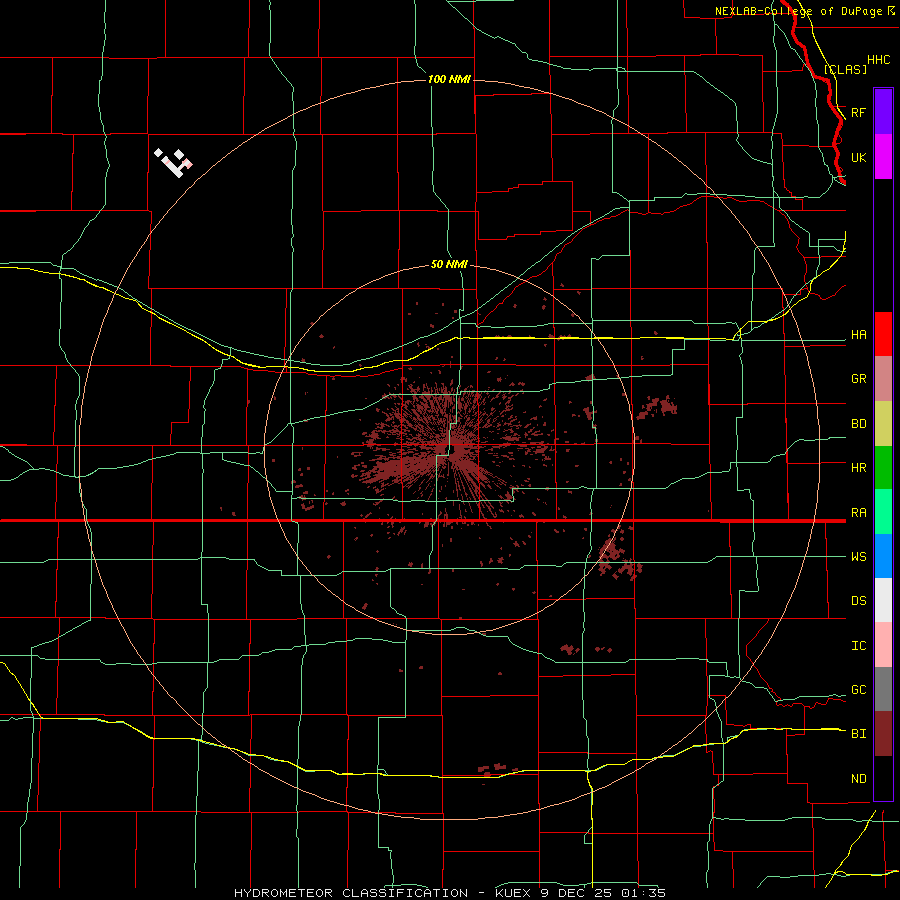The width and height of the screenshot is (900, 900).
Task: Click the GR salmon legend swatch
Action: click(x=883, y=379)
